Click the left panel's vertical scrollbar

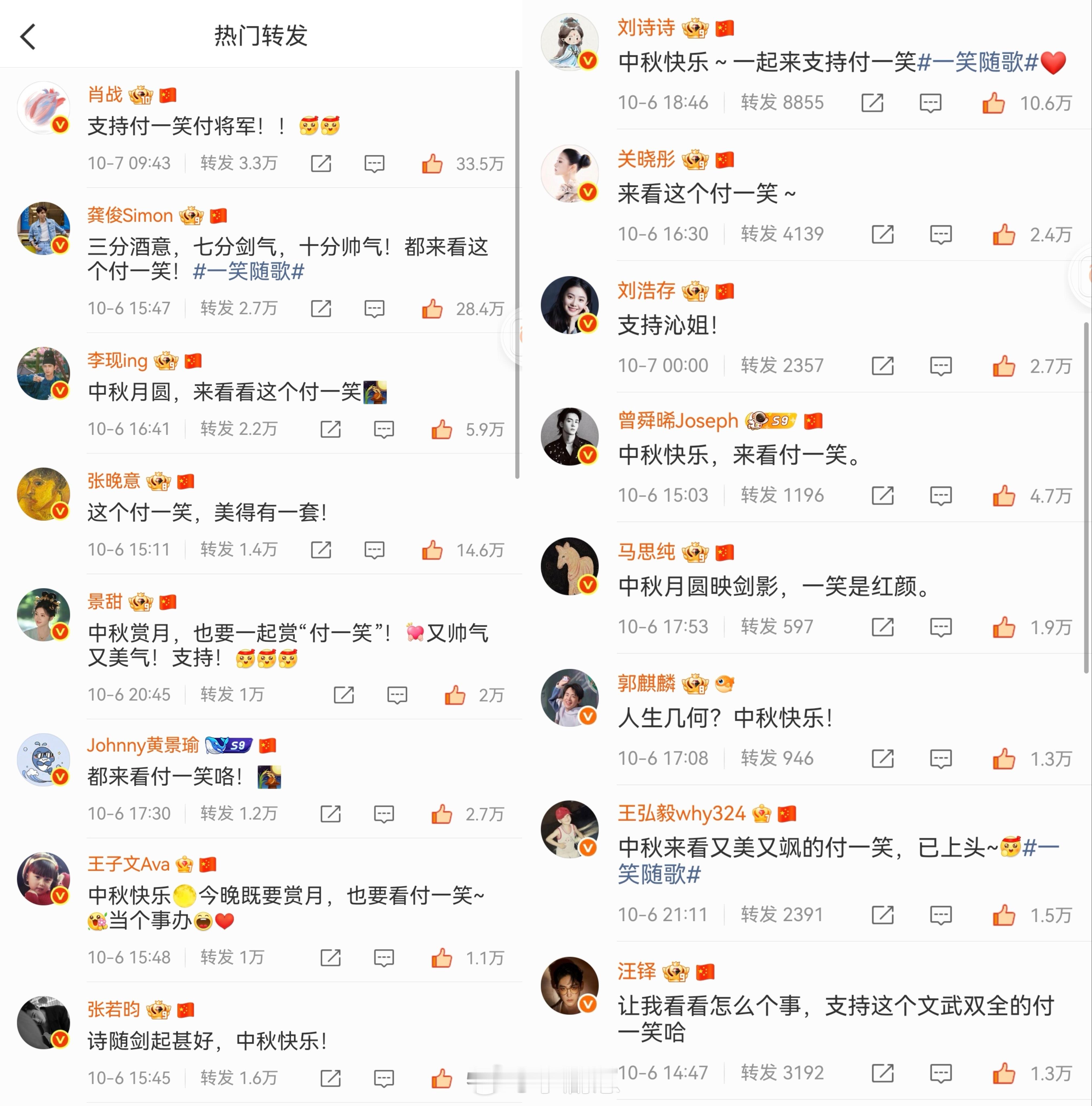pos(517,274)
